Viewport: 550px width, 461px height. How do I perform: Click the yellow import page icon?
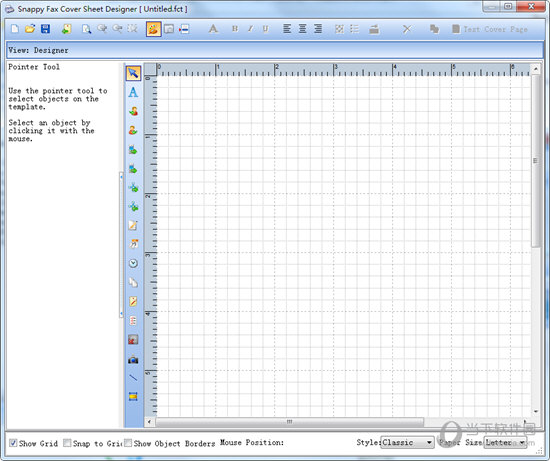(x=67, y=29)
